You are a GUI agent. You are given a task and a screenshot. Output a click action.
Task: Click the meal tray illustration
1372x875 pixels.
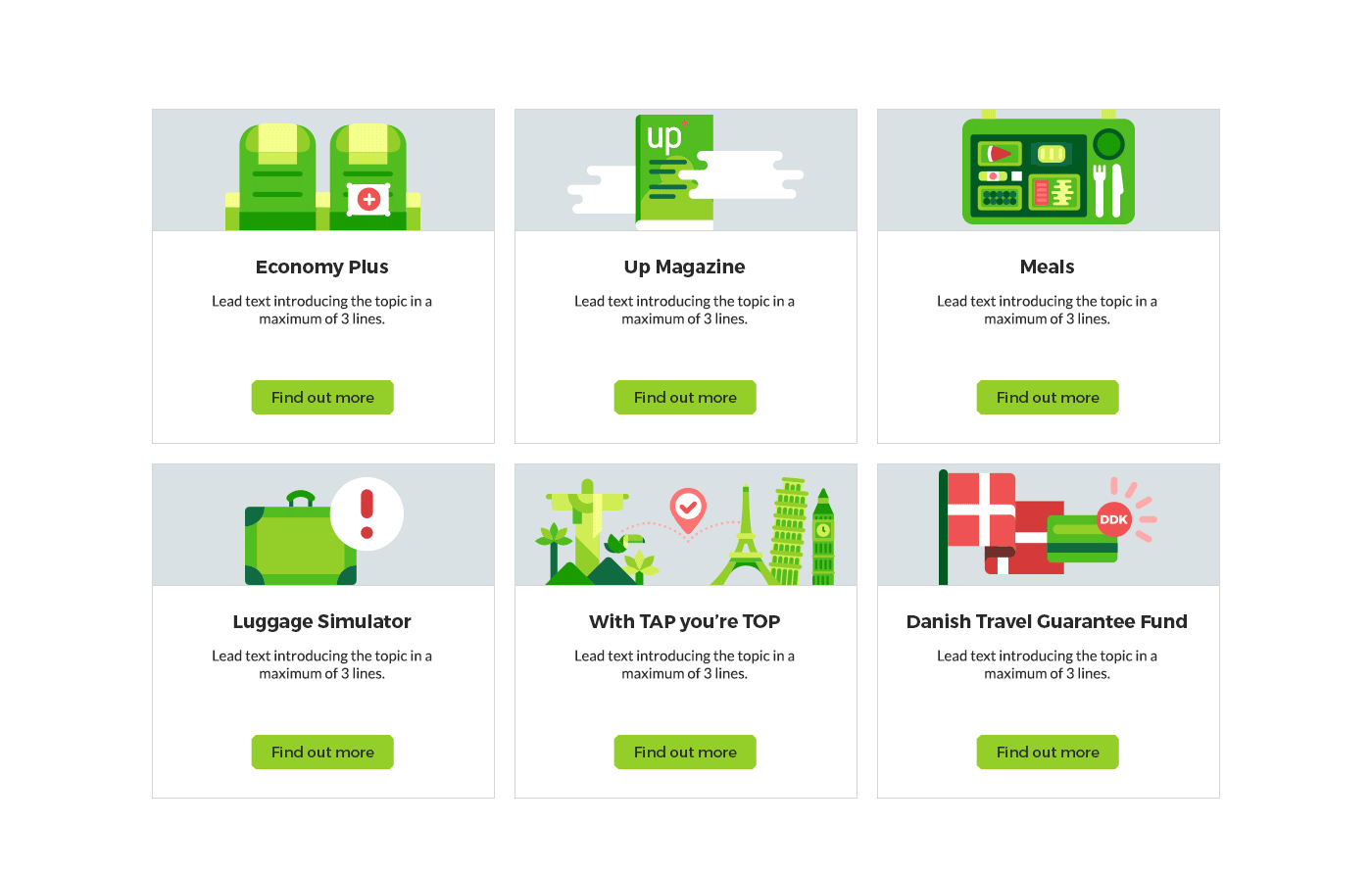[x=1049, y=171]
